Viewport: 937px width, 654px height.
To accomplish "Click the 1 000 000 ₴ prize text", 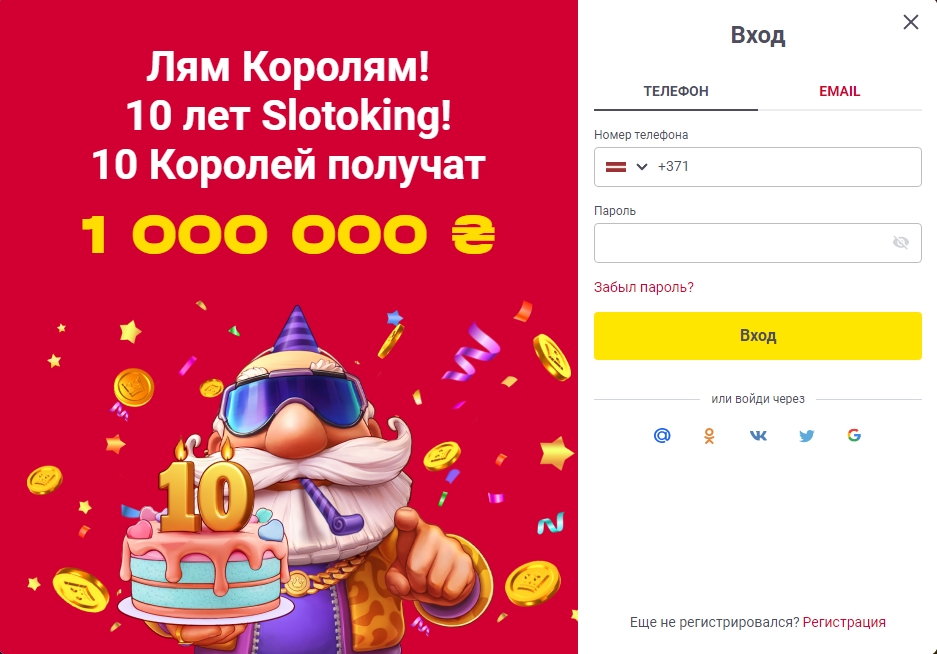I will (x=288, y=236).
